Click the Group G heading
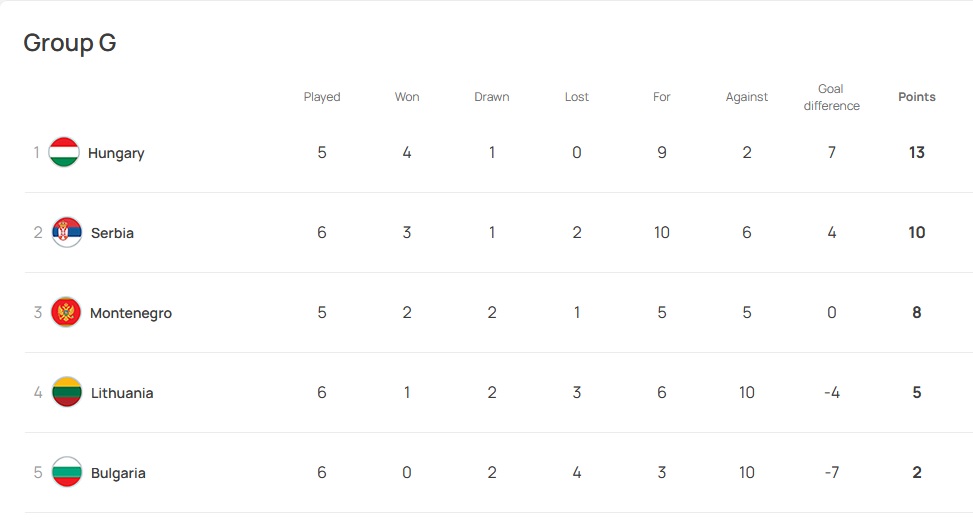Screen dimensions: 973x528 pyautogui.click(x=70, y=43)
